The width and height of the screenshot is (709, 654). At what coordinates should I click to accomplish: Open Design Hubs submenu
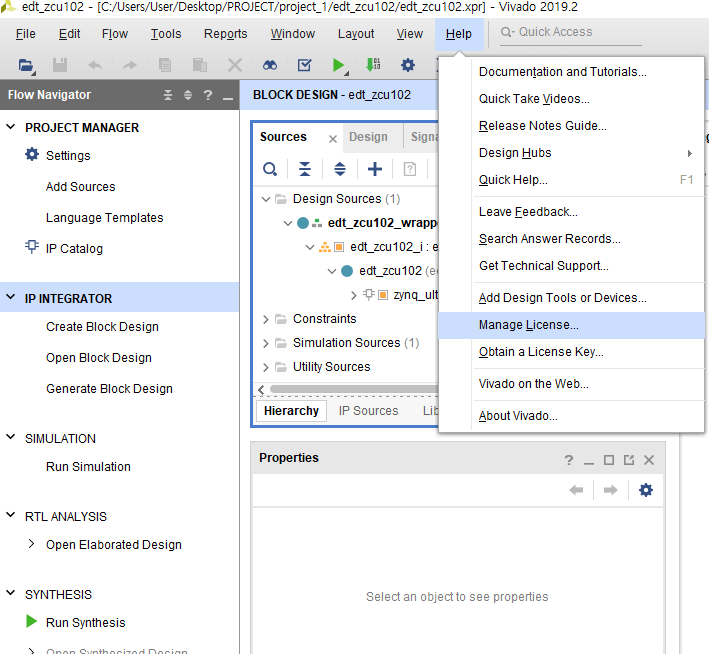tap(571, 153)
